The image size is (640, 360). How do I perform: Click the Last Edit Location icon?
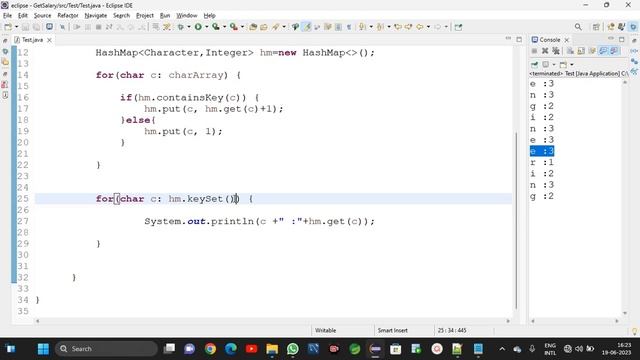pos(398,27)
